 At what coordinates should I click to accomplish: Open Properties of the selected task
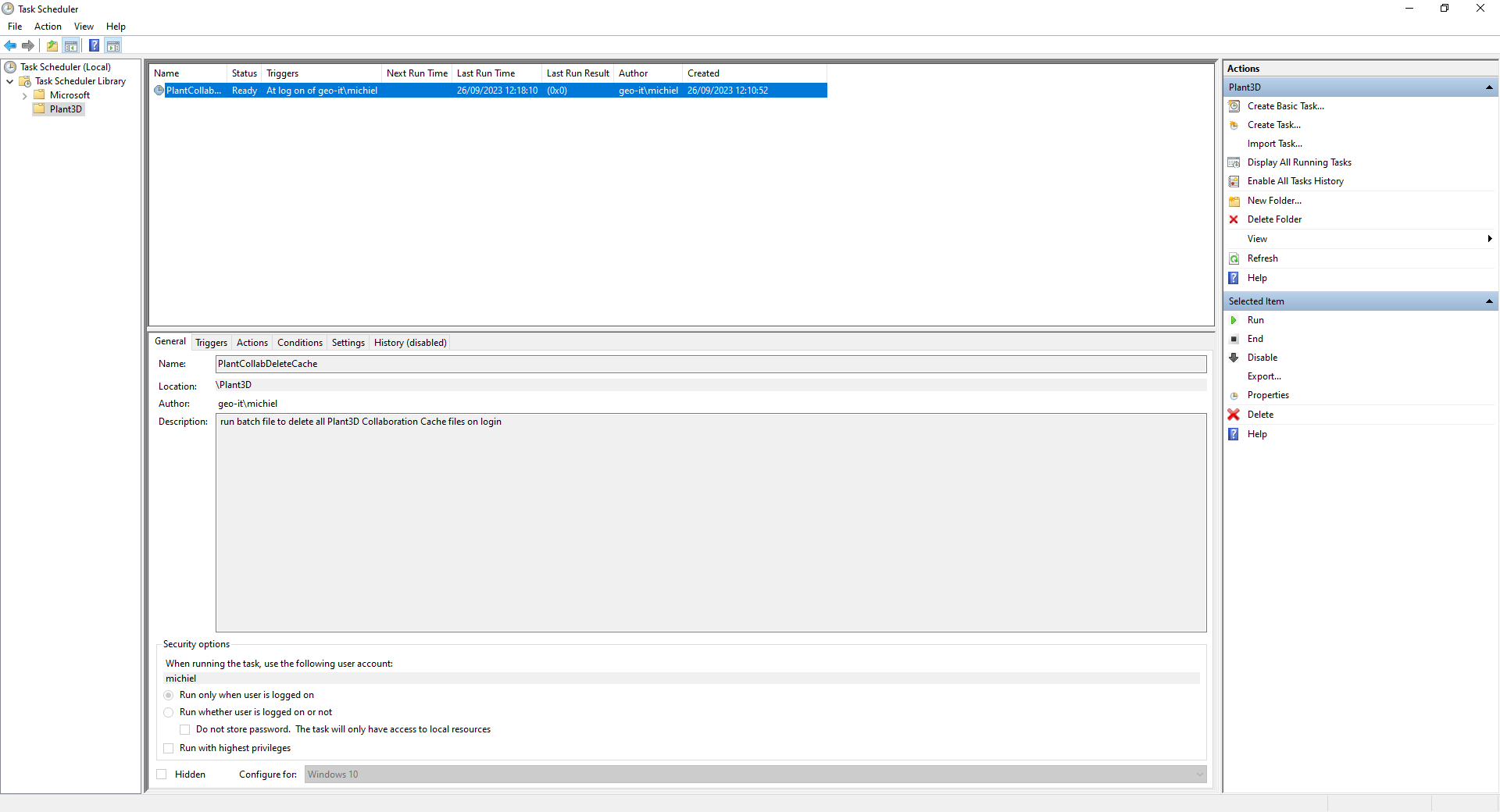point(1268,395)
